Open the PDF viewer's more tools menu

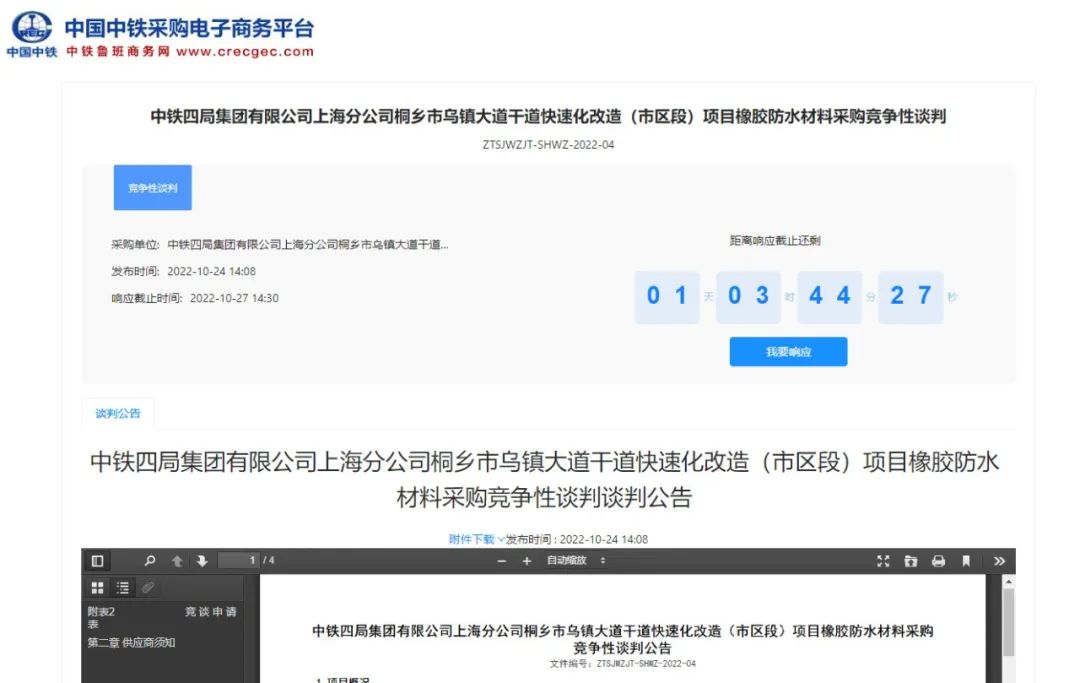click(999, 561)
